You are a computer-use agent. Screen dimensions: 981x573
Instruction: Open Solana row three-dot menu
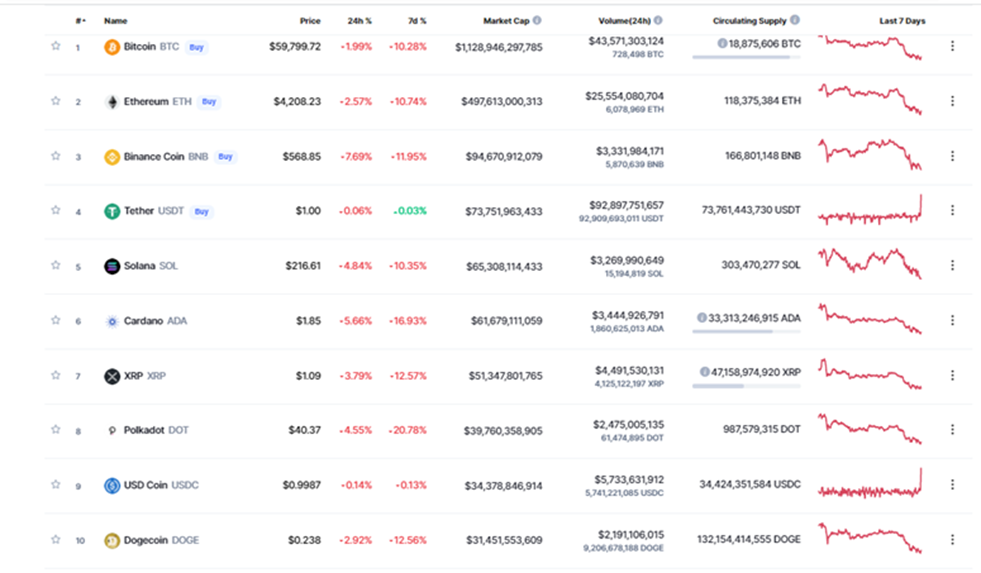click(952, 265)
